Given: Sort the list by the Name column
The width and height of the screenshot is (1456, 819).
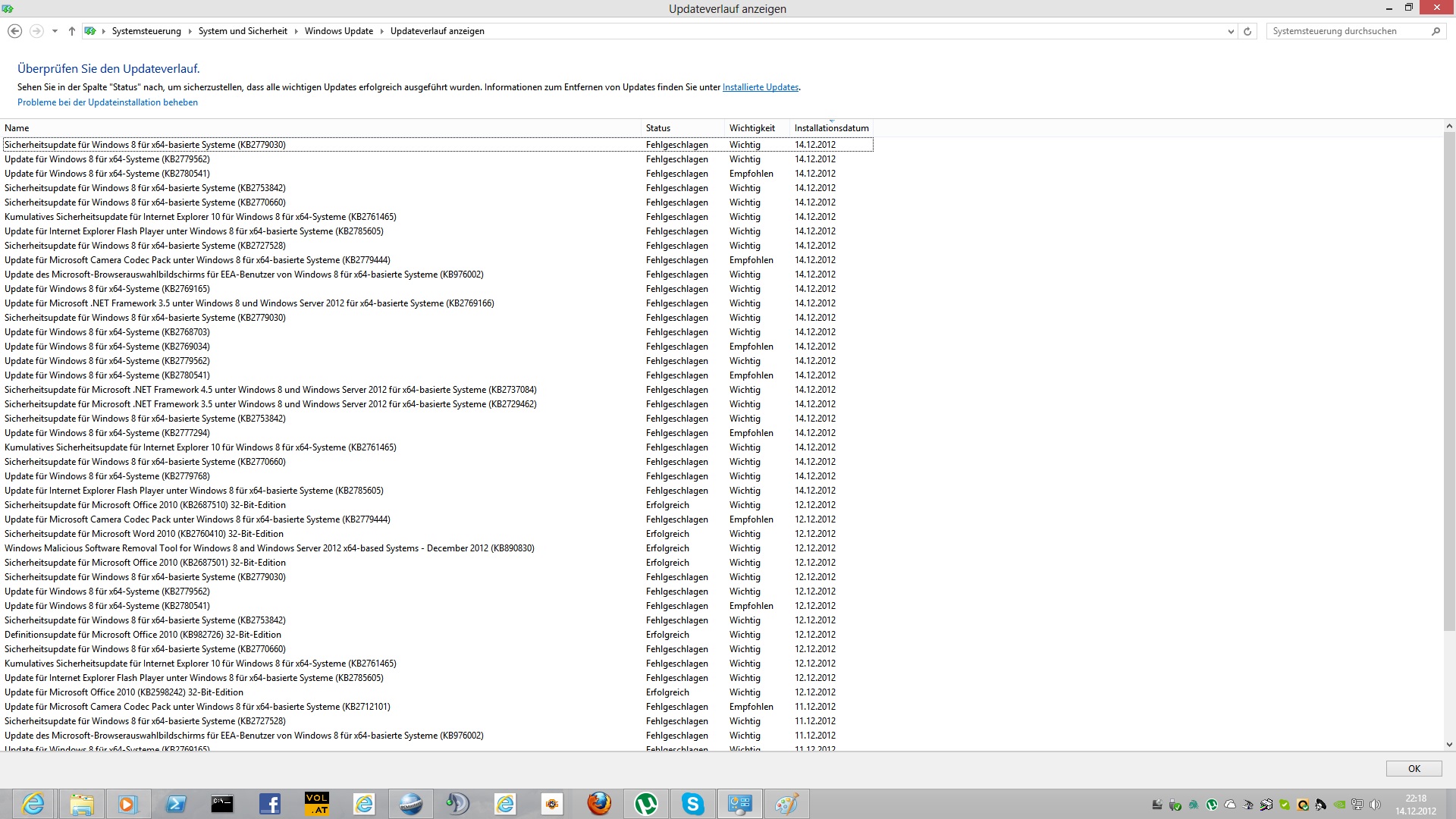Looking at the screenshot, I should tap(322, 128).
